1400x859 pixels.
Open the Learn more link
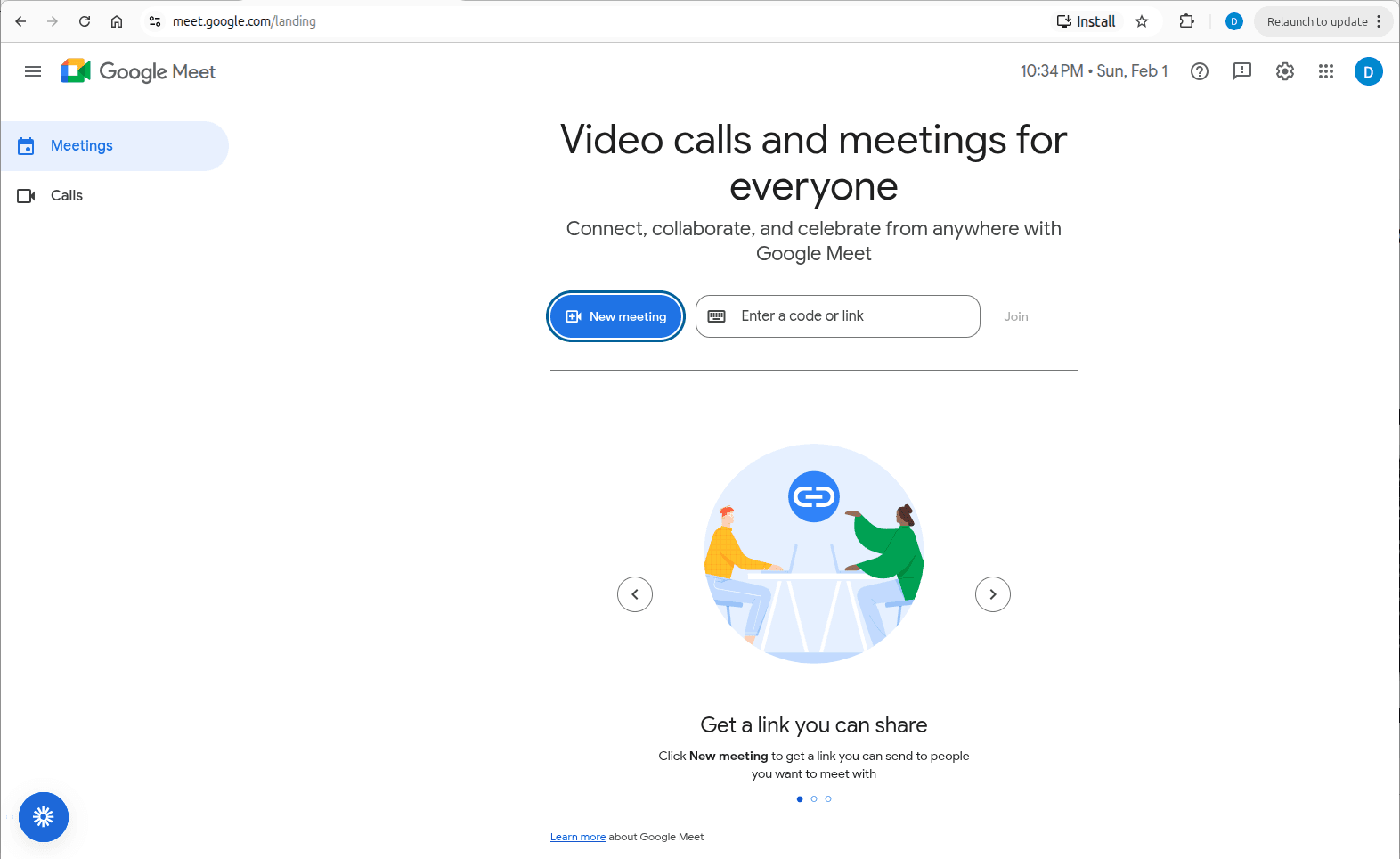[x=578, y=837]
